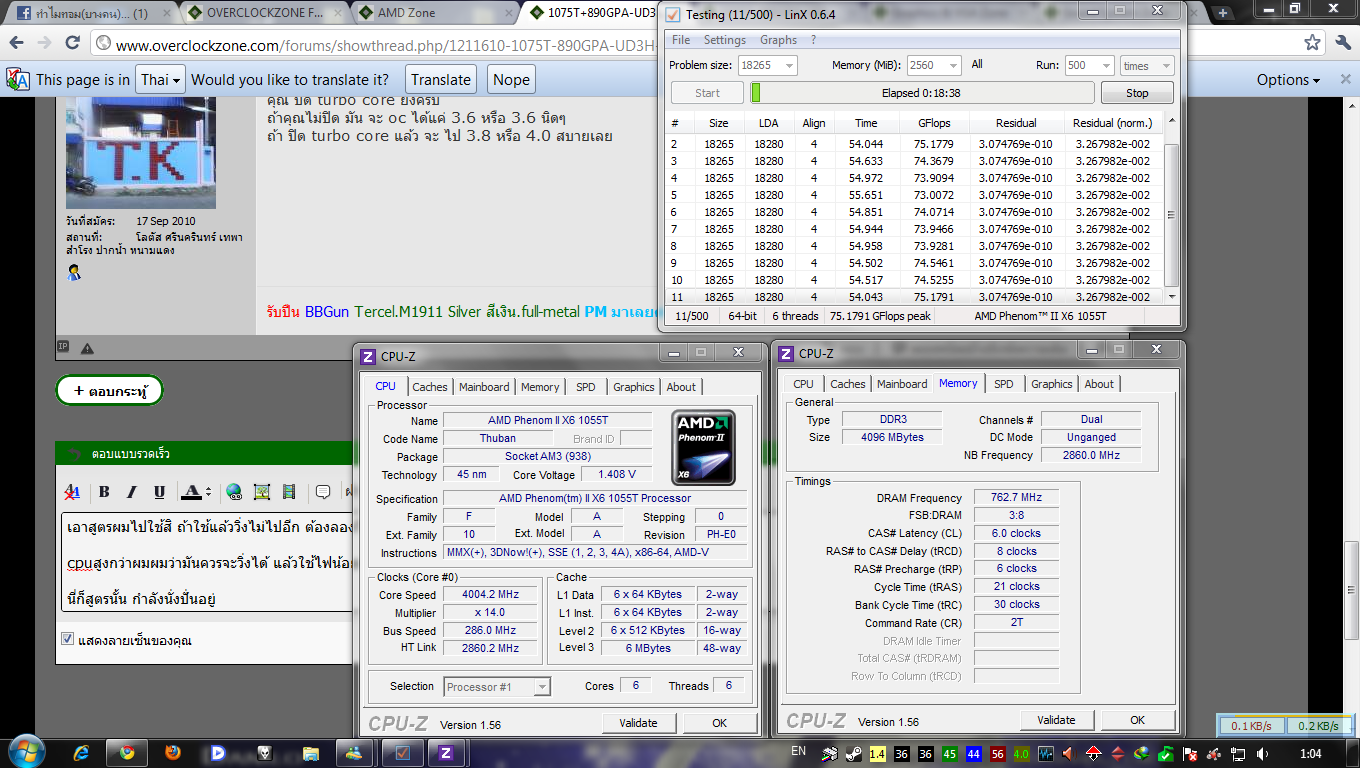Uncheck the show signature checkbox
Viewport: 1360px width, 768px height.
coord(68,639)
